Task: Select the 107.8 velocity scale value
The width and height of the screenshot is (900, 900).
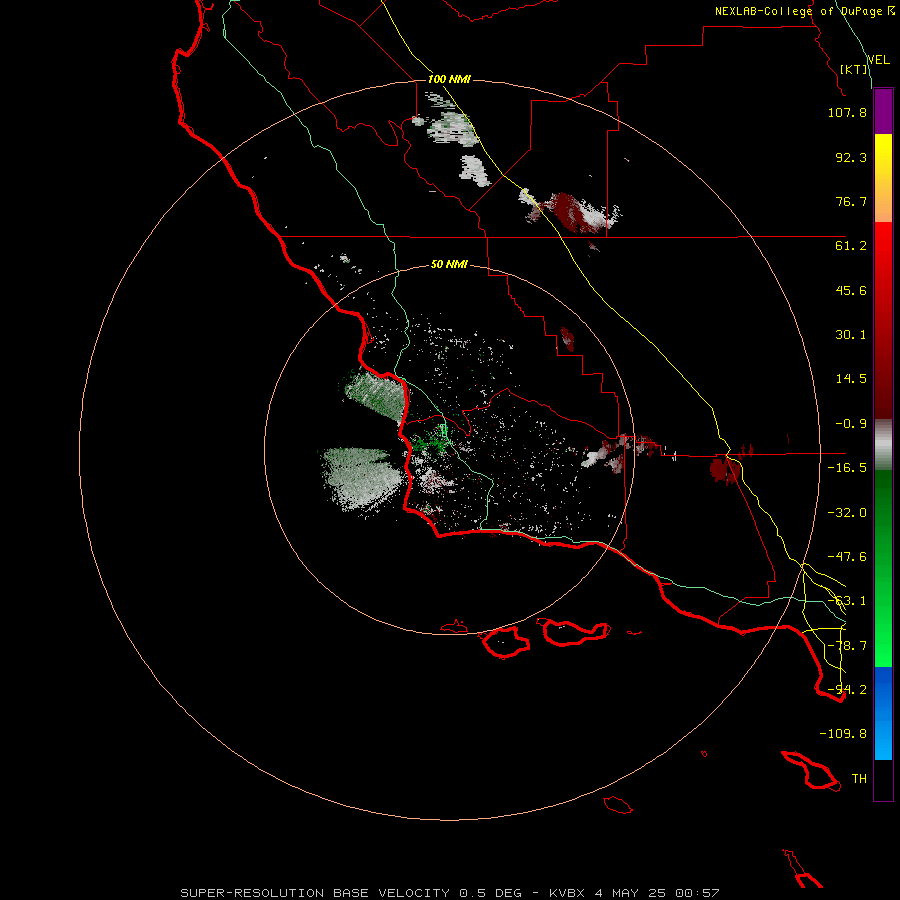Action: 847,112
